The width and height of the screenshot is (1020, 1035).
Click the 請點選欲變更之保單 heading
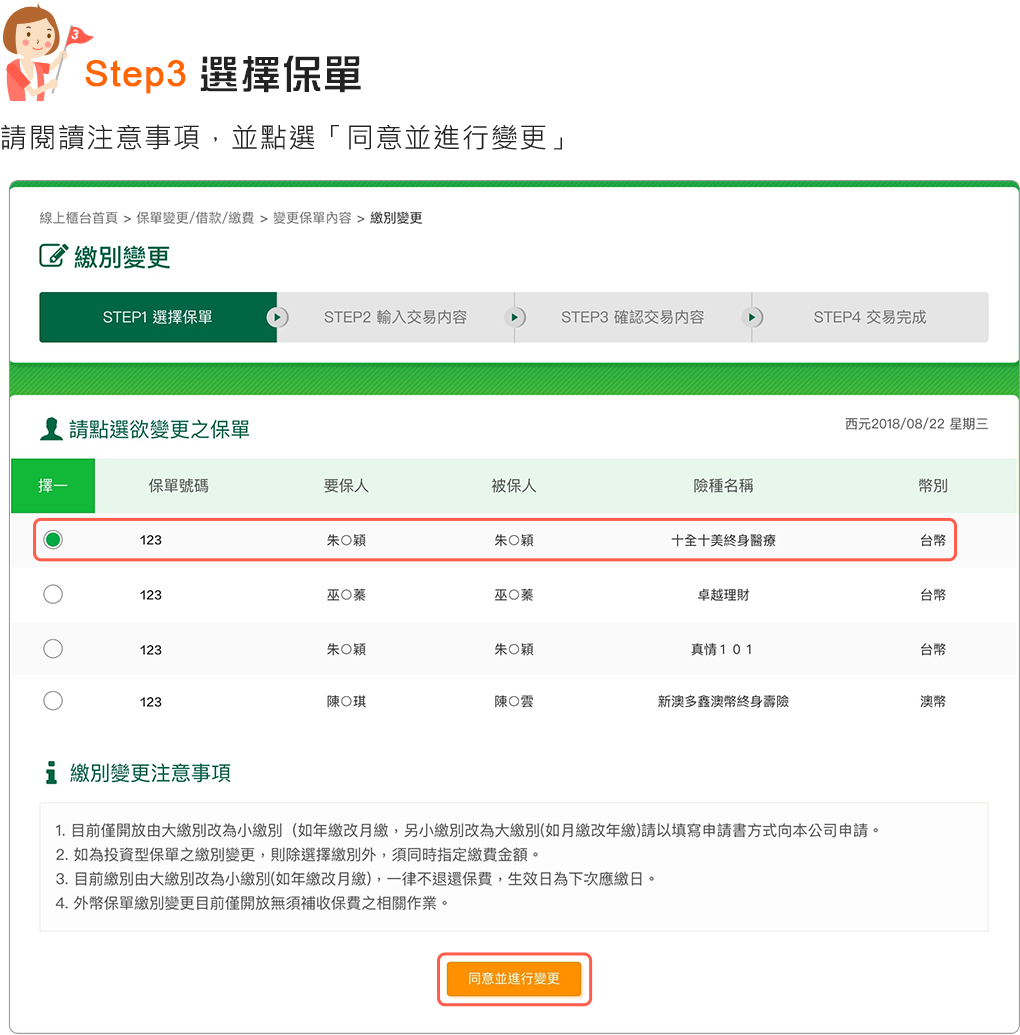[160, 430]
